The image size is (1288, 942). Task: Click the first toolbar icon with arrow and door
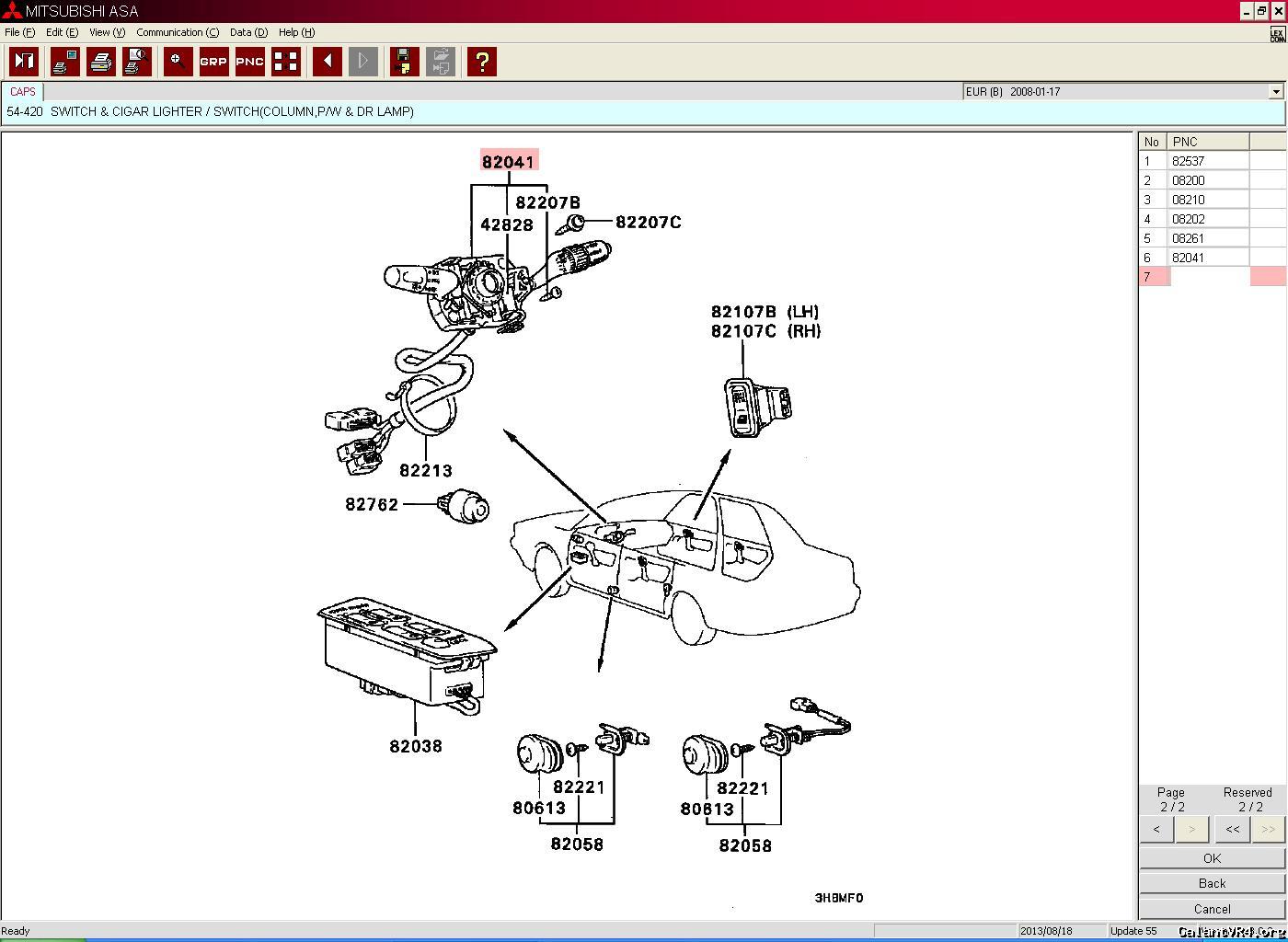click(24, 62)
